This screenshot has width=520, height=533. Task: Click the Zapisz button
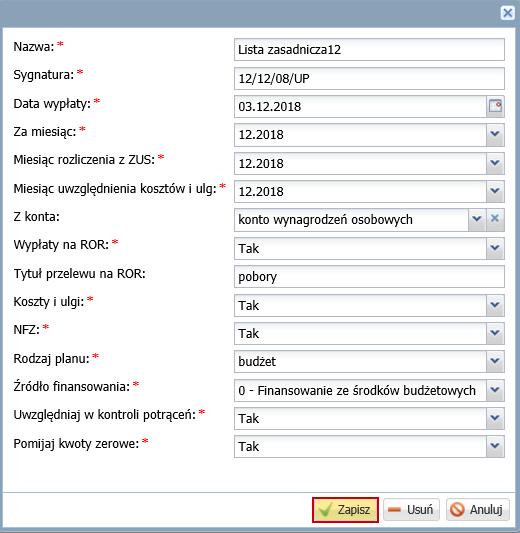tap(345, 510)
